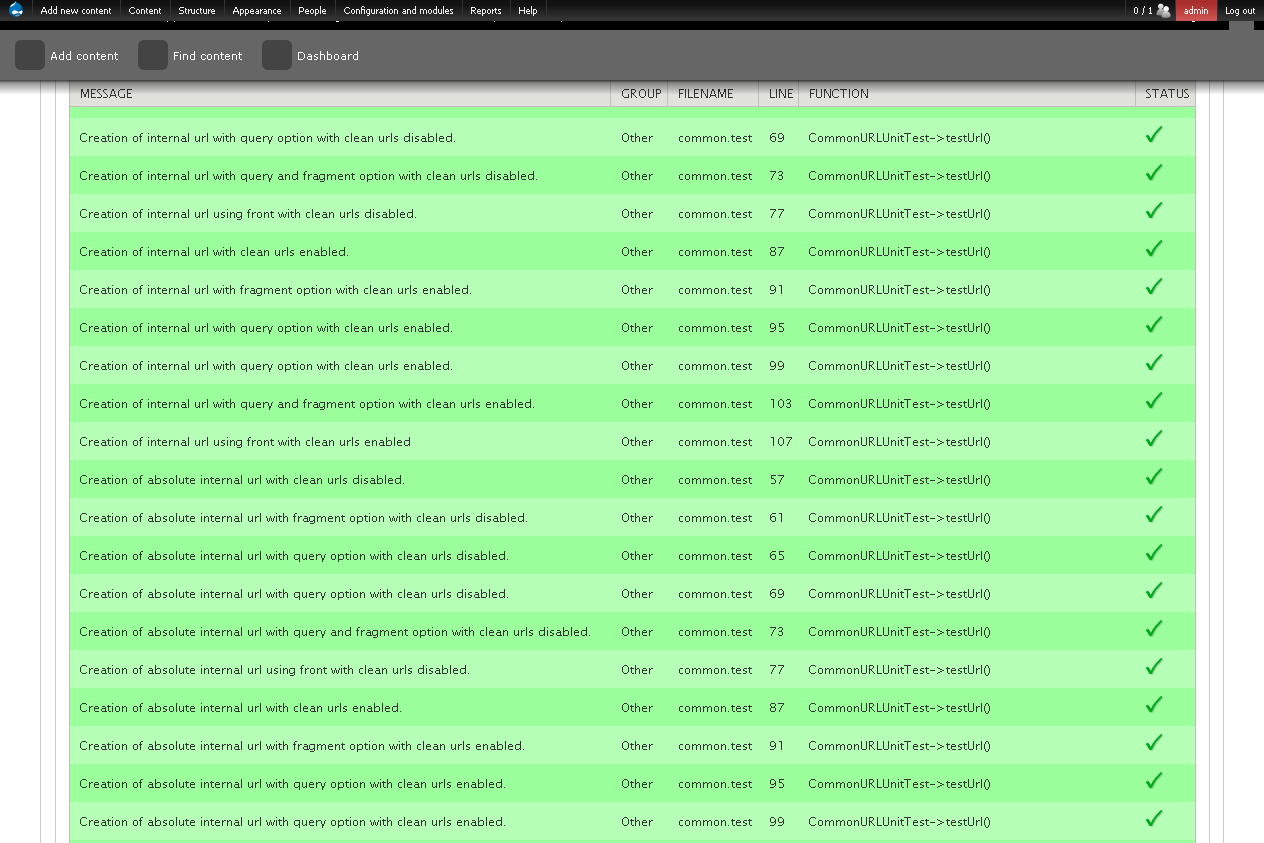Viewport: 1264px width, 843px height.
Task: Click message 'Creation of internal url using front with clean urls enabled'
Action: (x=245, y=442)
